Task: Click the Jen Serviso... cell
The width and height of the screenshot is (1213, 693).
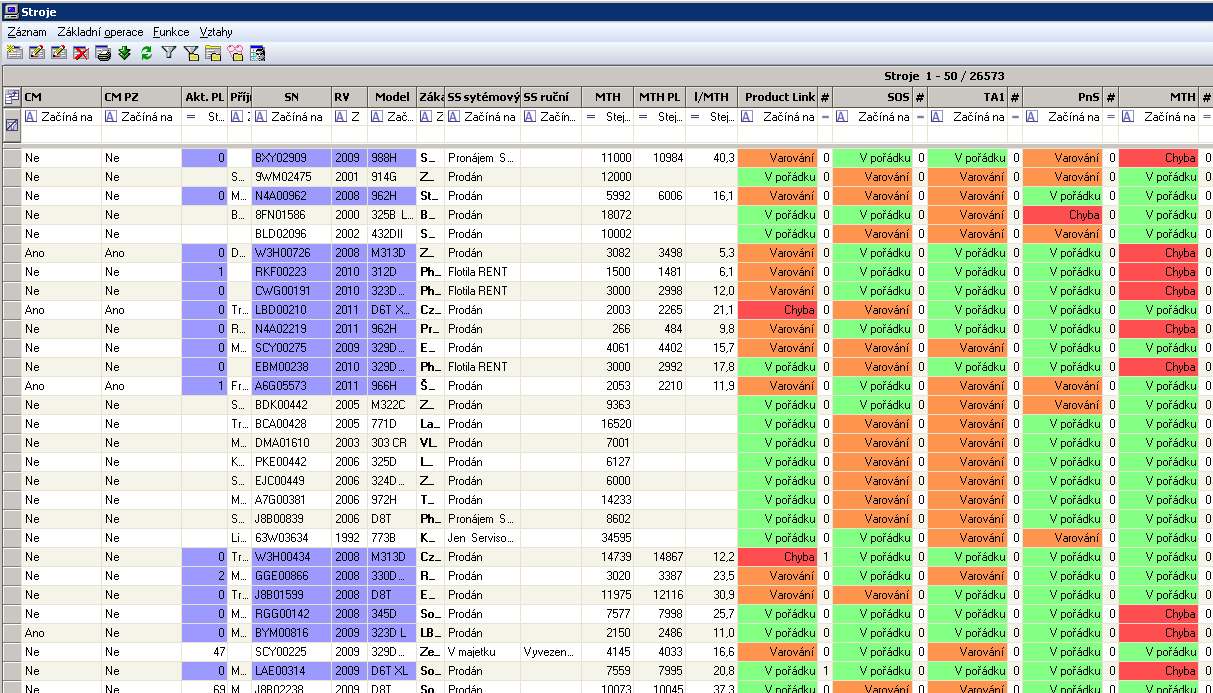Action: pos(482,538)
